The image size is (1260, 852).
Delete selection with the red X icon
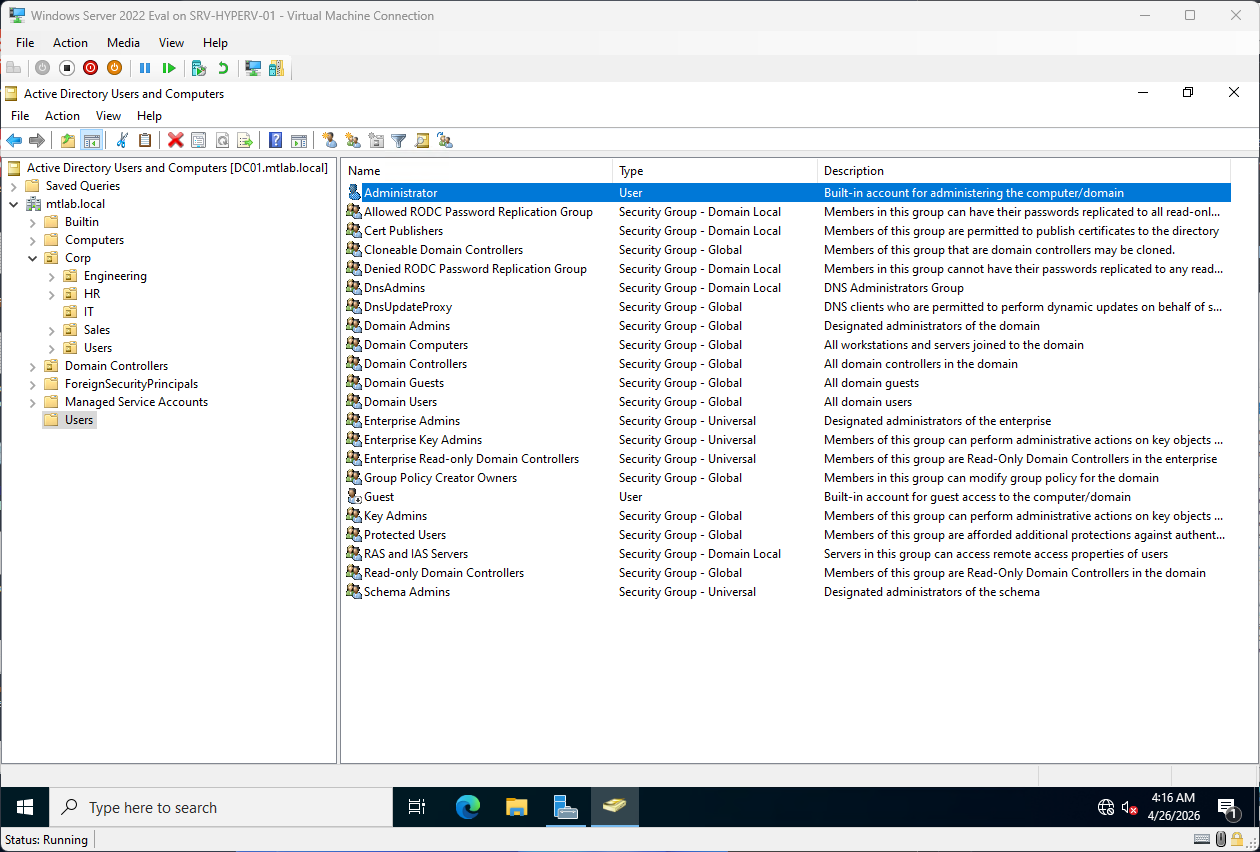(176, 140)
